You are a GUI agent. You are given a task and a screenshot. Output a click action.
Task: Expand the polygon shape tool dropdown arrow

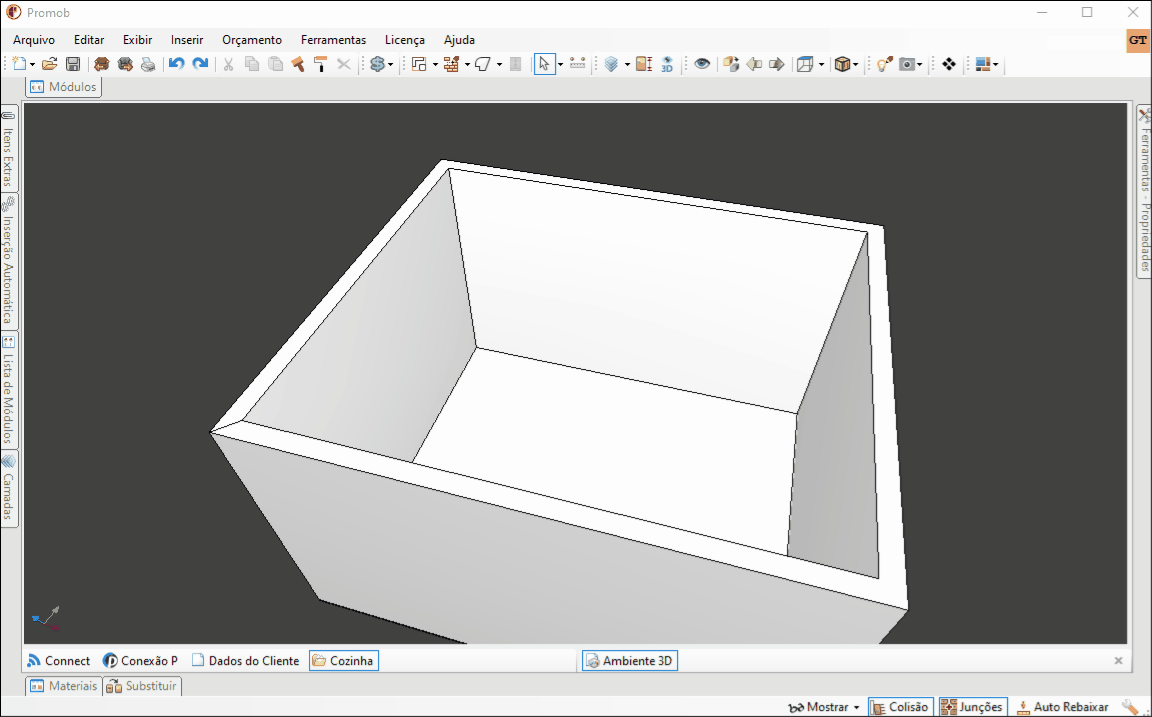(x=500, y=65)
